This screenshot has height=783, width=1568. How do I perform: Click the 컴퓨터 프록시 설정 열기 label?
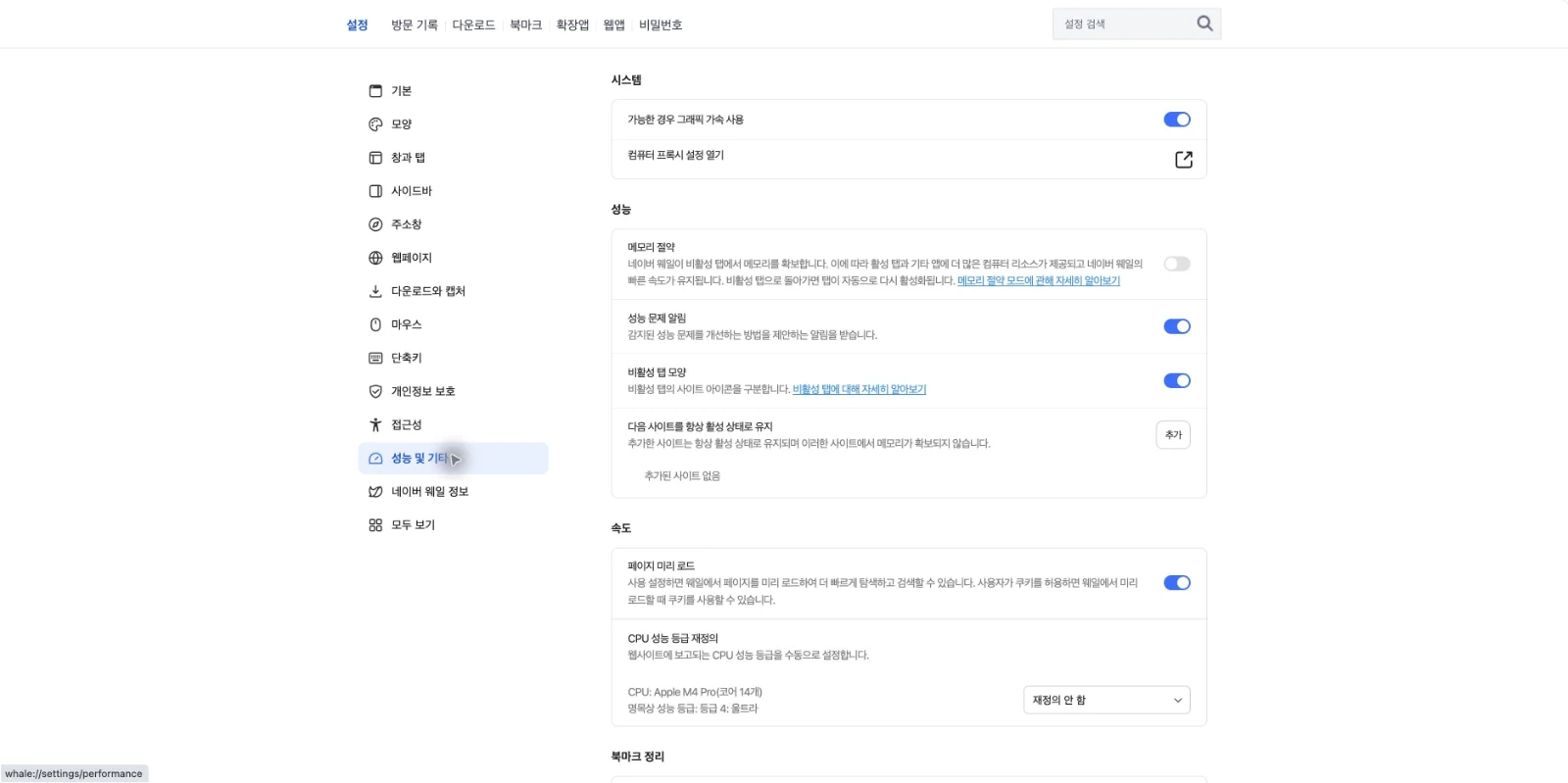tap(676, 155)
